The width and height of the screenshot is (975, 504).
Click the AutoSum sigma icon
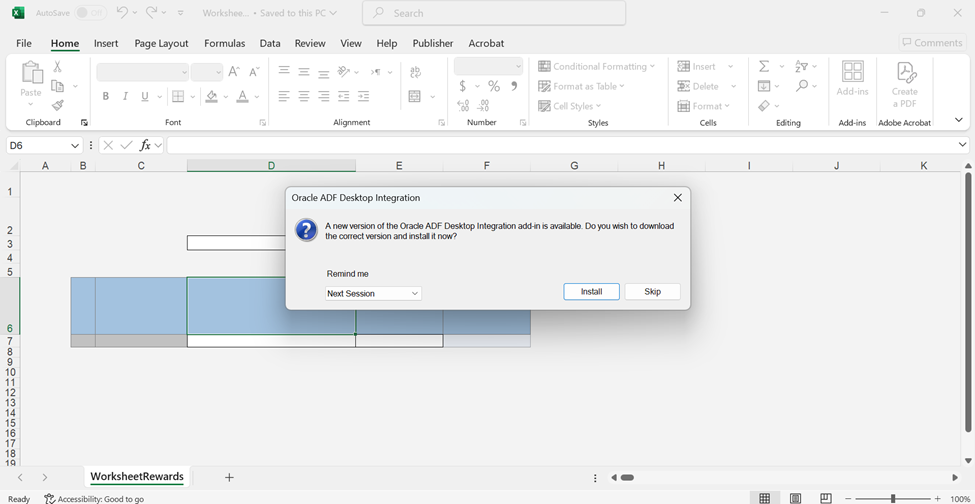[x=764, y=66]
